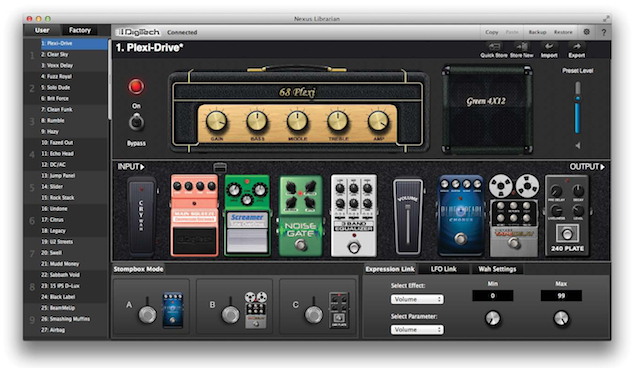Select the Cry Wah pedal
This screenshot has width=640, height=368.
(x=141, y=216)
